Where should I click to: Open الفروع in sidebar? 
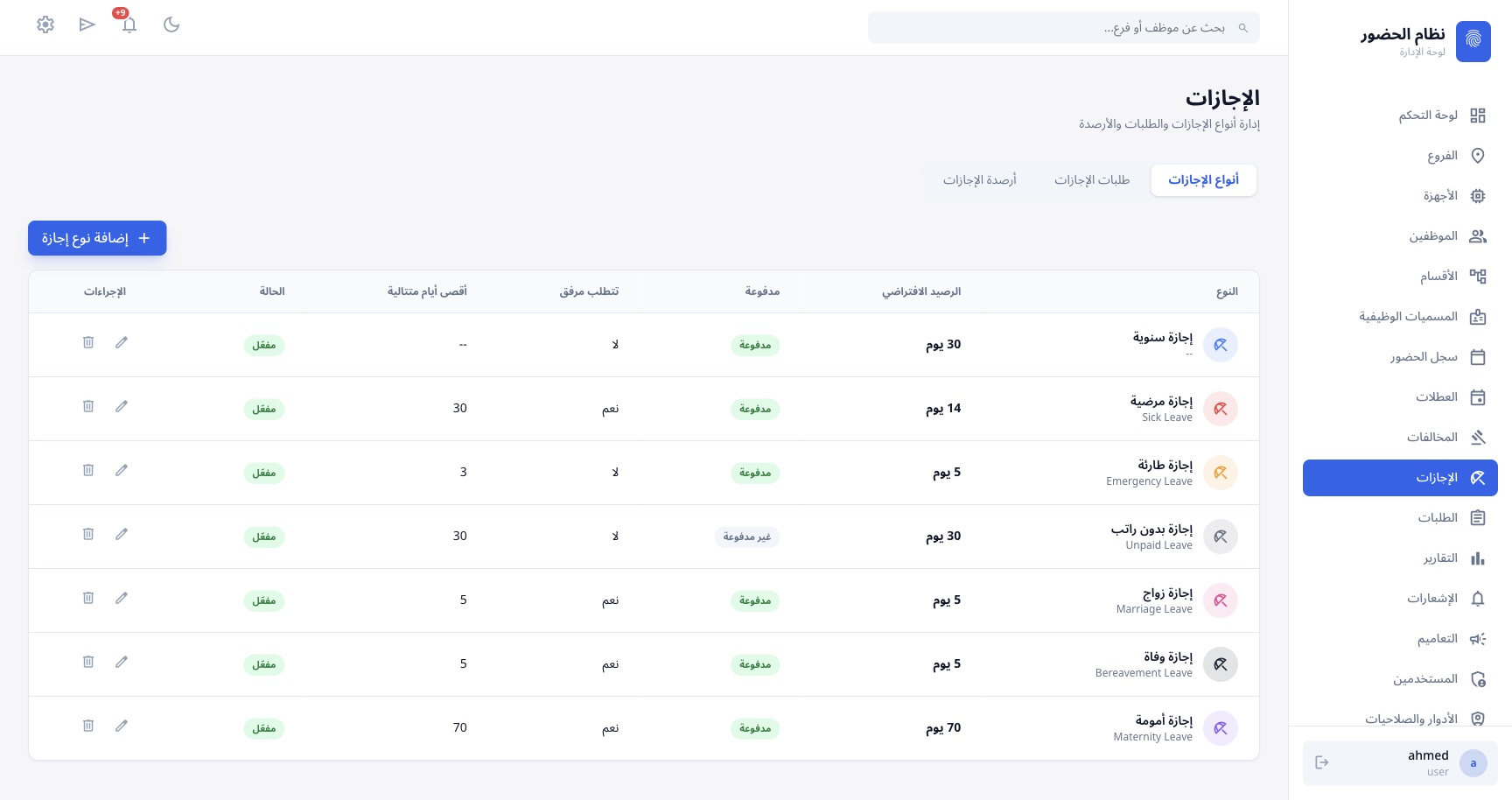coord(1400,156)
